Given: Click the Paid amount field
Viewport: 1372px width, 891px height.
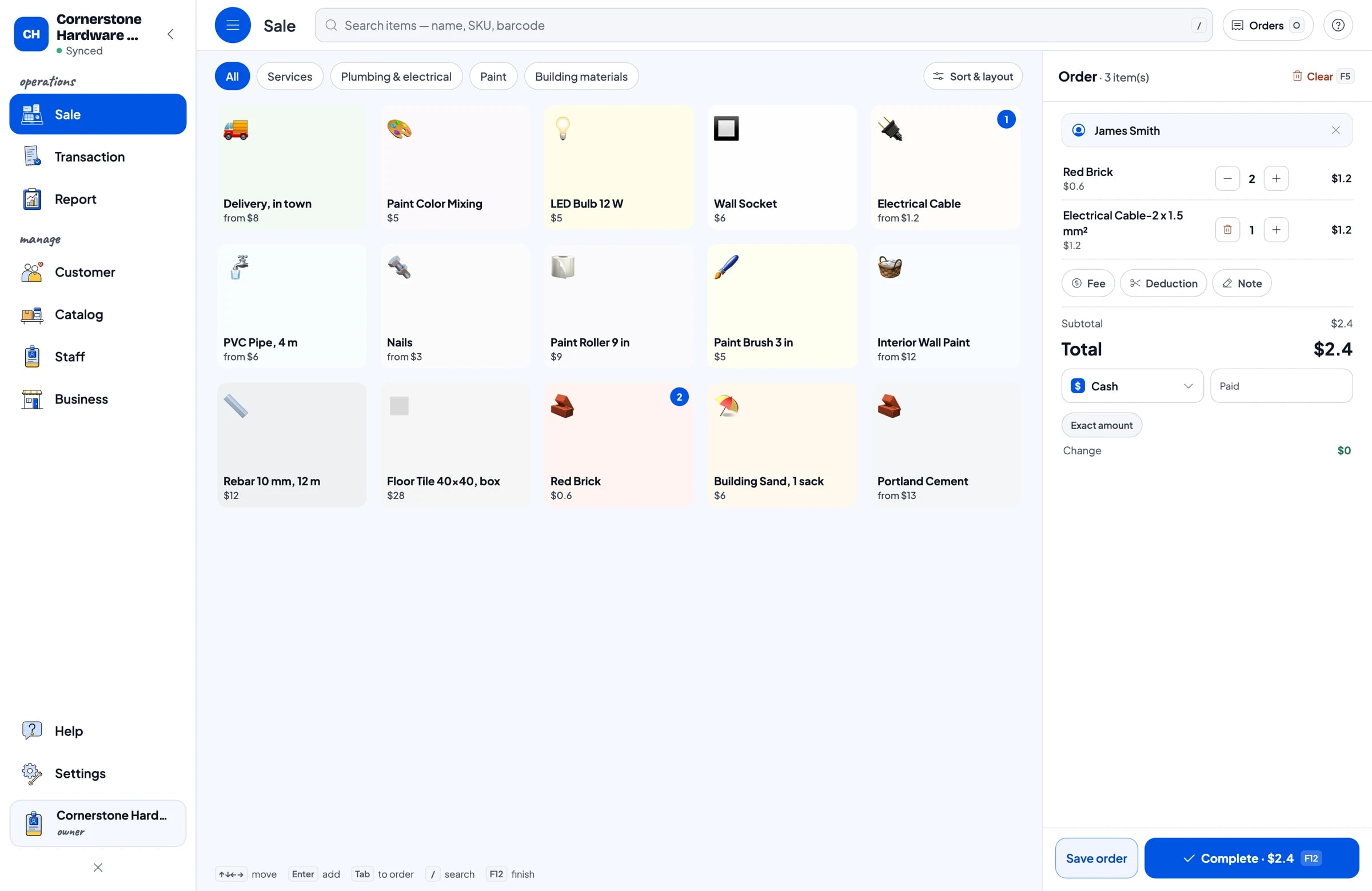Looking at the screenshot, I should (1282, 386).
